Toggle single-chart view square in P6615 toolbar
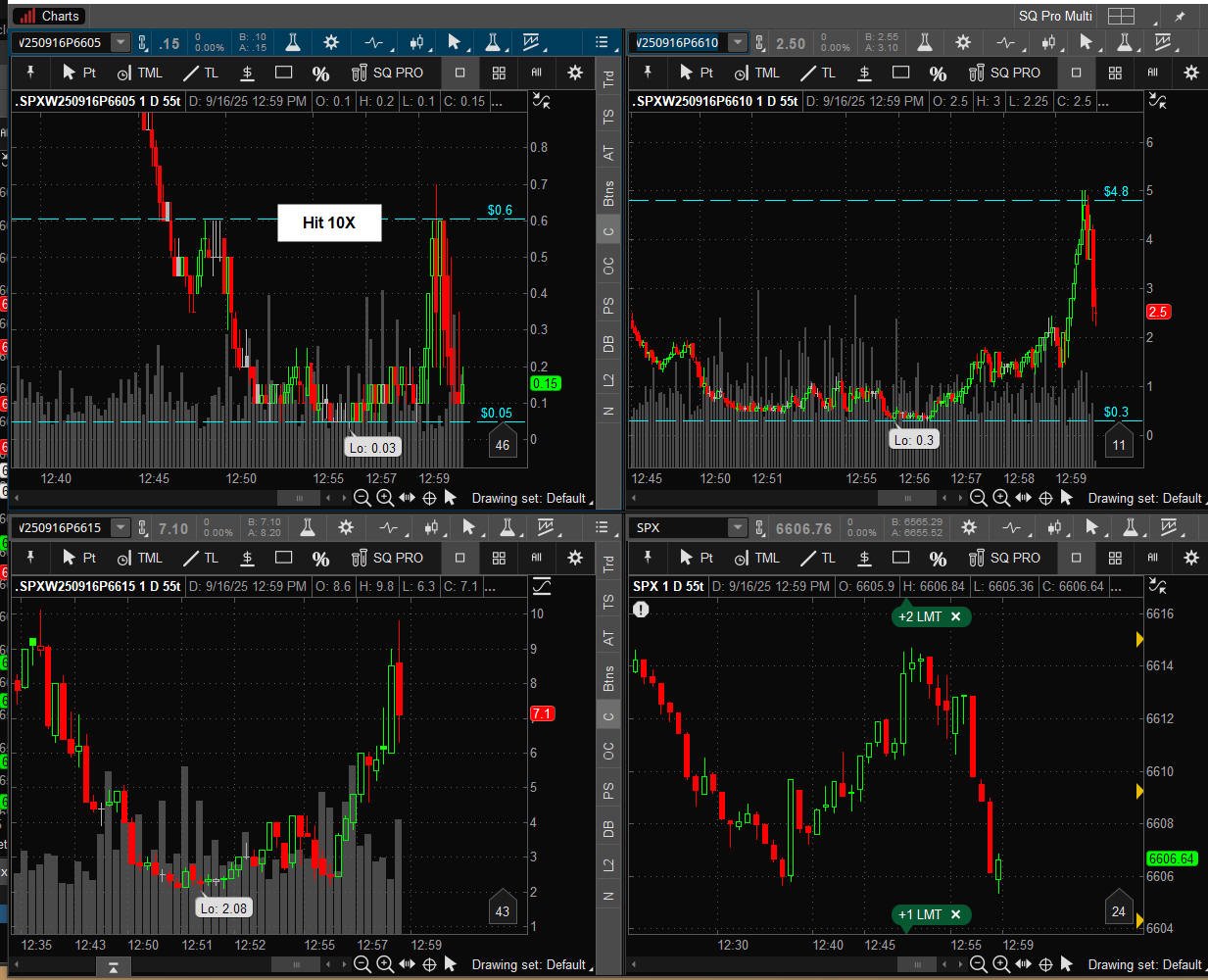1208x980 pixels. [459, 558]
